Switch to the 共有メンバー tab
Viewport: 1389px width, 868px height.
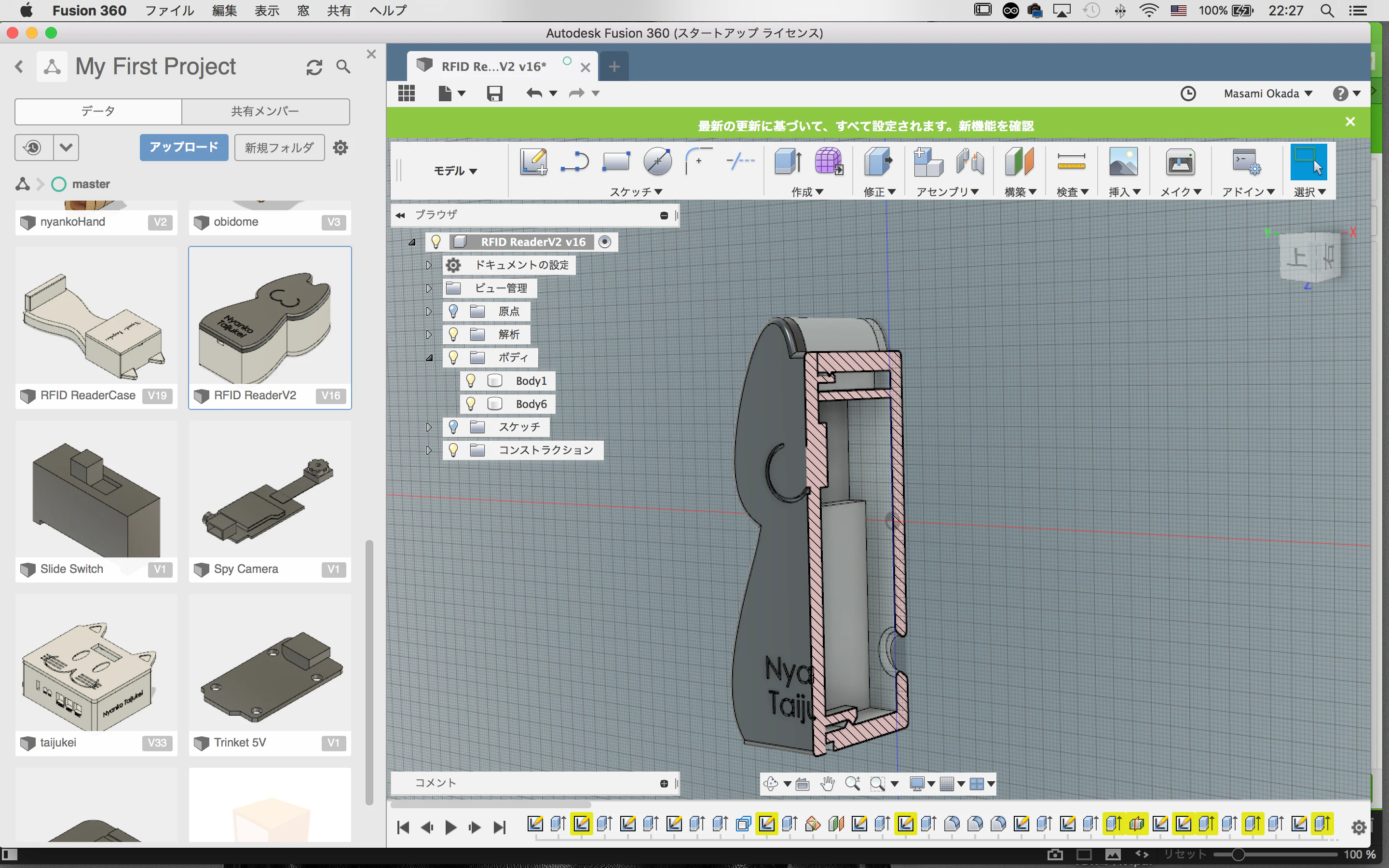[265, 111]
